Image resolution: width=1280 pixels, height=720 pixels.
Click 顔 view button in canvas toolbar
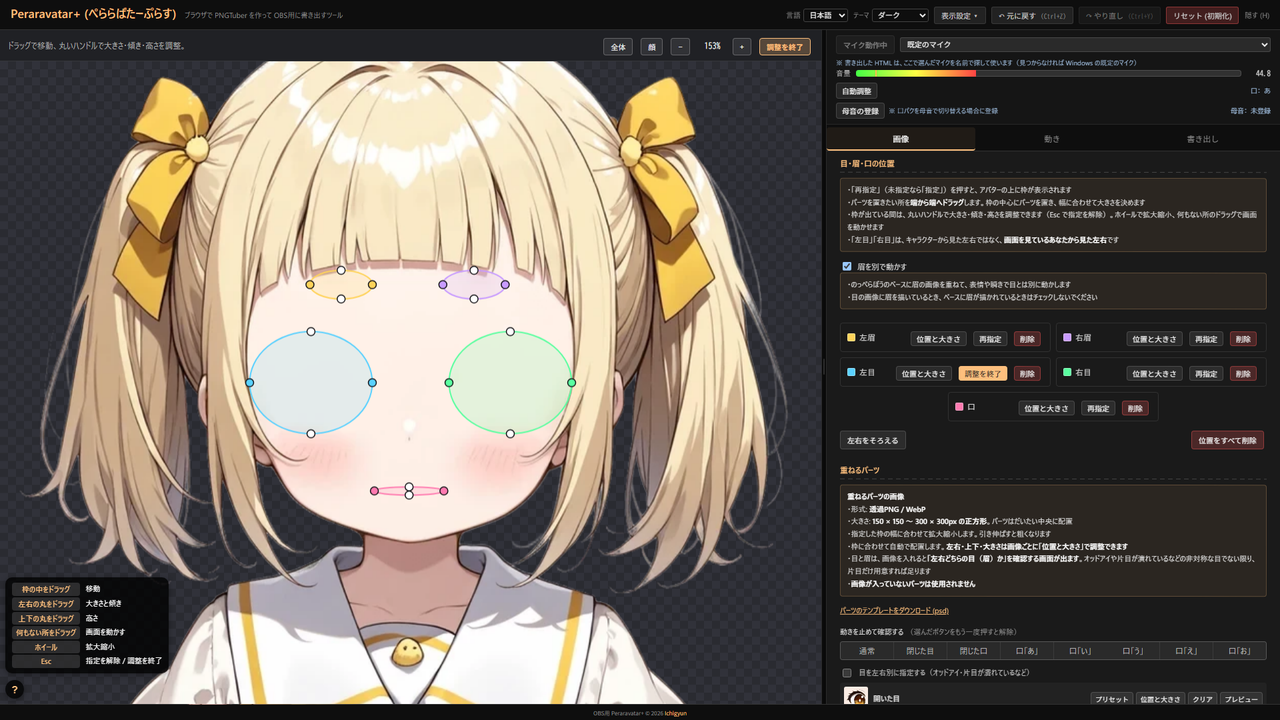652,47
